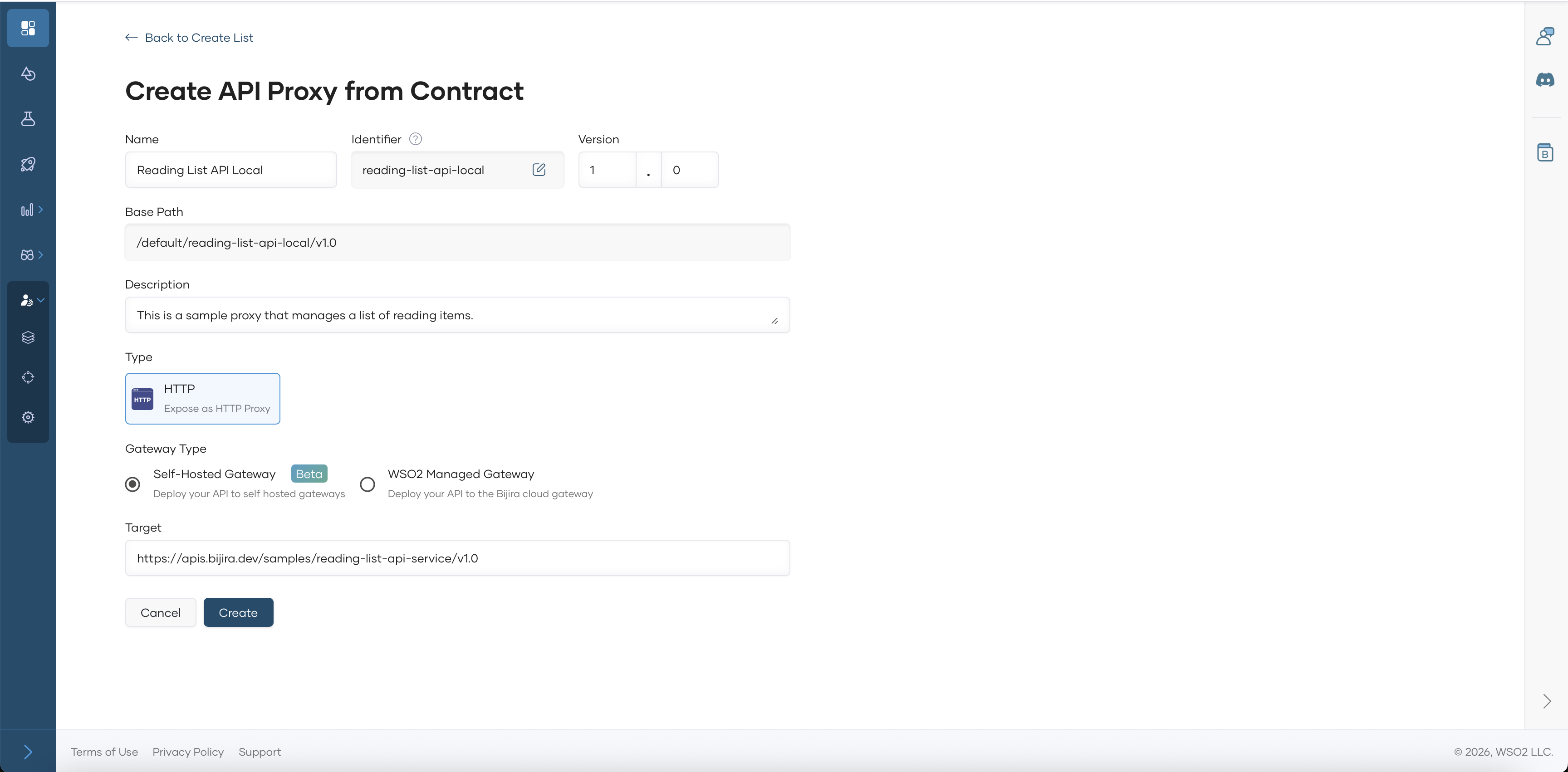This screenshot has height=772, width=1568.
Task: Click the flask test icon in sidebar
Action: point(28,119)
